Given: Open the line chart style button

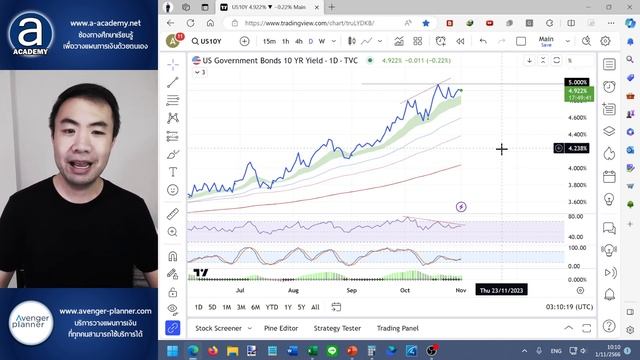Looking at the screenshot, I should [x=367, y=41].
